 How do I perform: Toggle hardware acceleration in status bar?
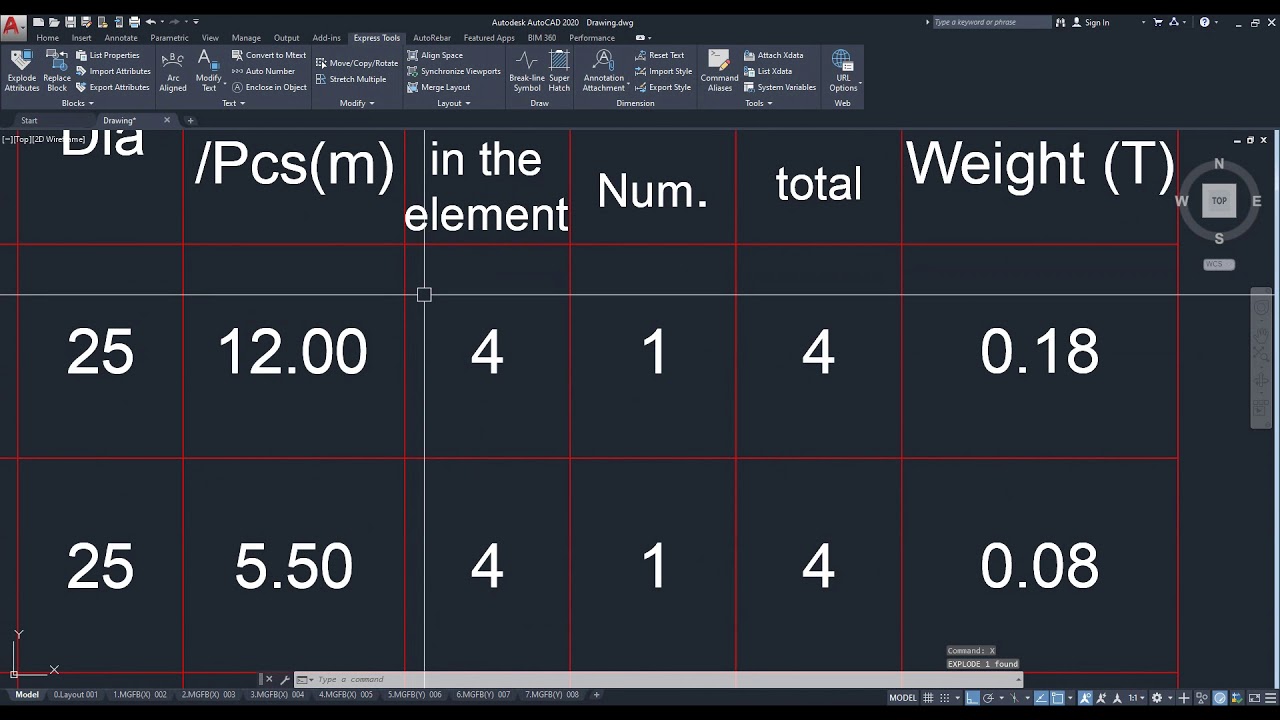pyautogui.click(x=1221, y=698)
